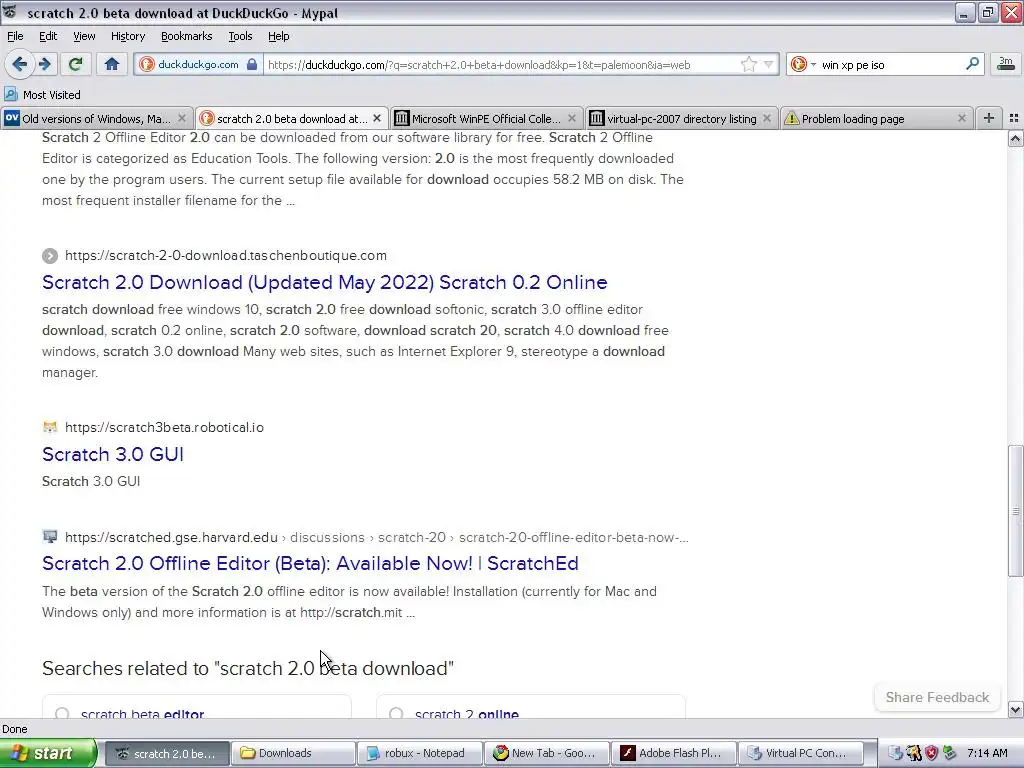Close the virtual-pc-2007 directory listing tab
The height and width of the screenshot is (768, 1024).
[767, 118]
